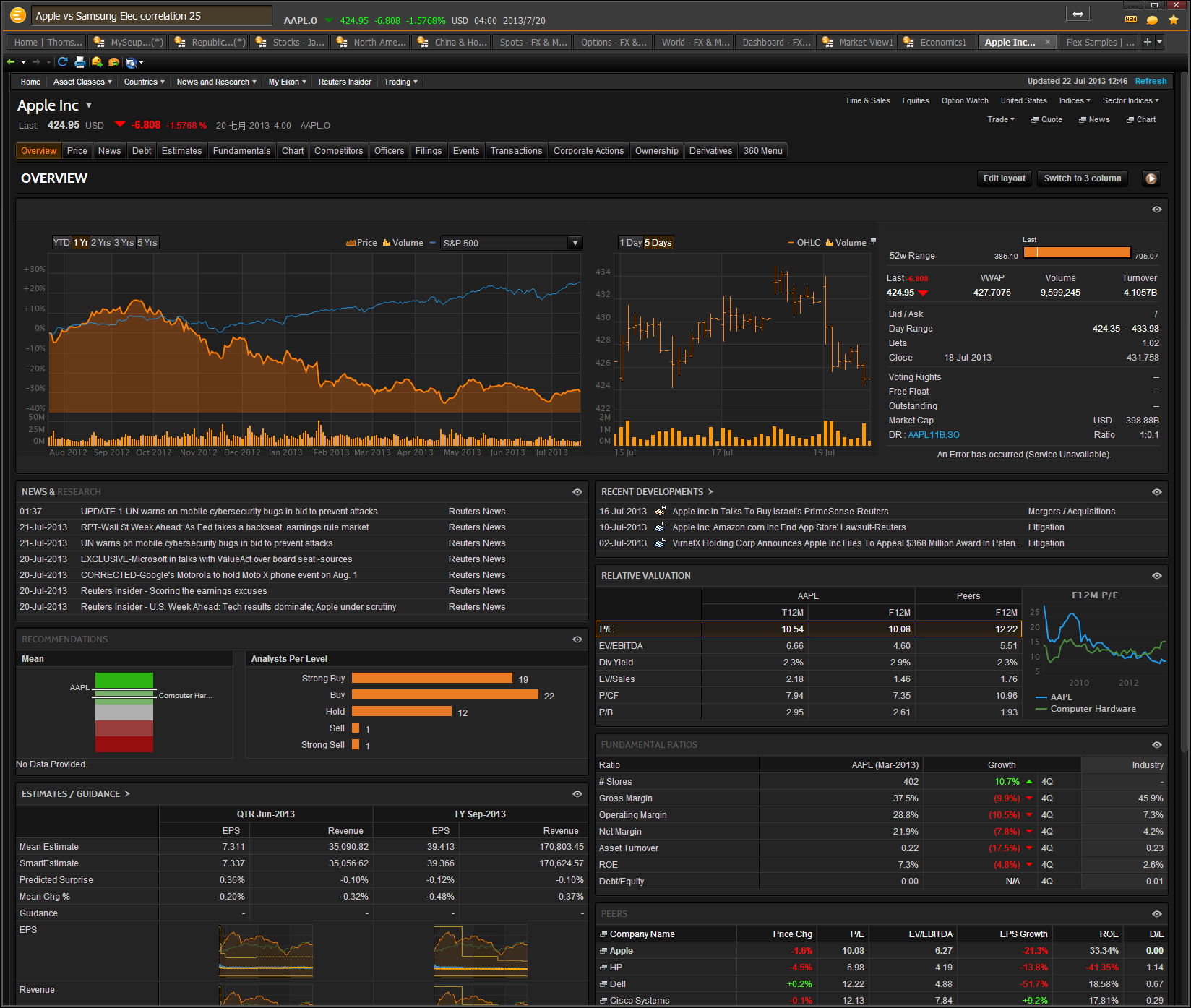Toggle visibility of Relative Valuation panel
This screenshot has height=1008, width=1191.
(x=1157, y=576)
